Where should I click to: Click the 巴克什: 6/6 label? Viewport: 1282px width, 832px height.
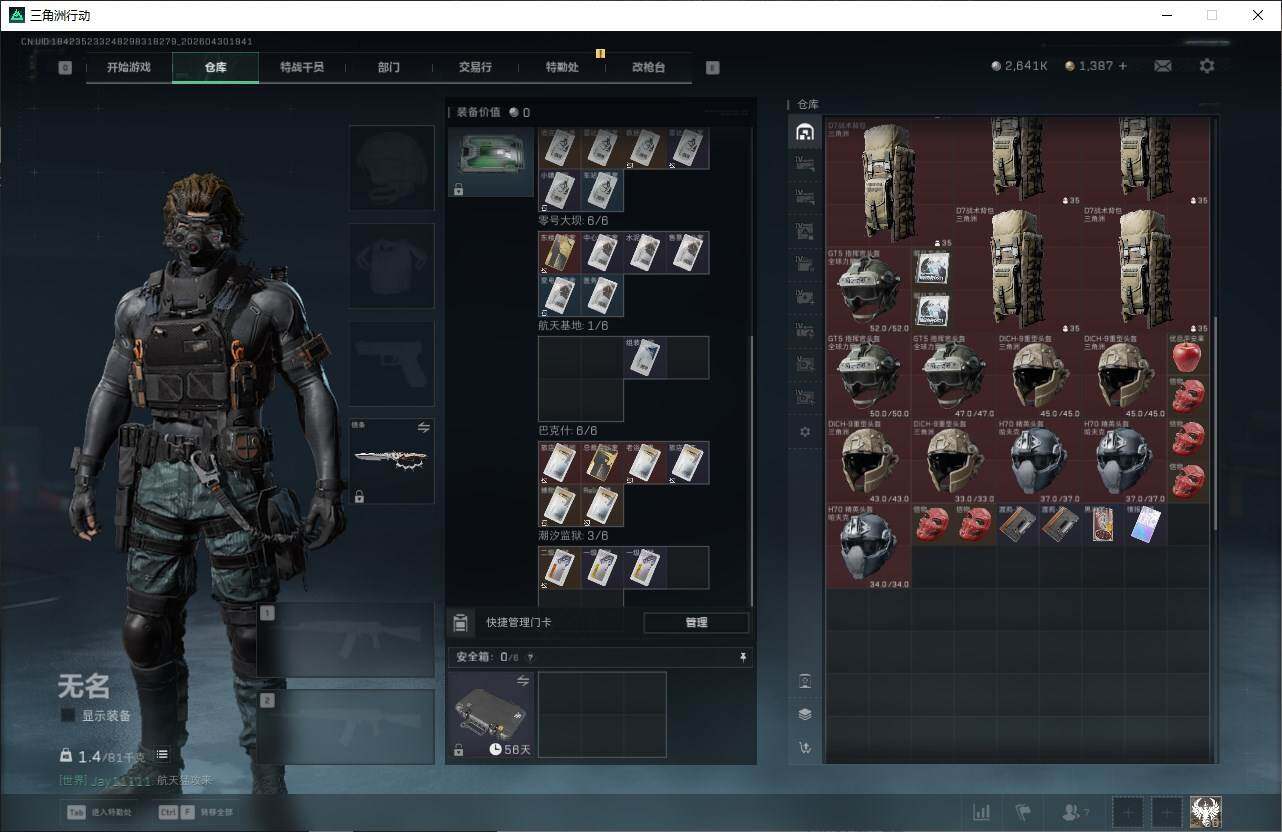click(x=567, y=431)
